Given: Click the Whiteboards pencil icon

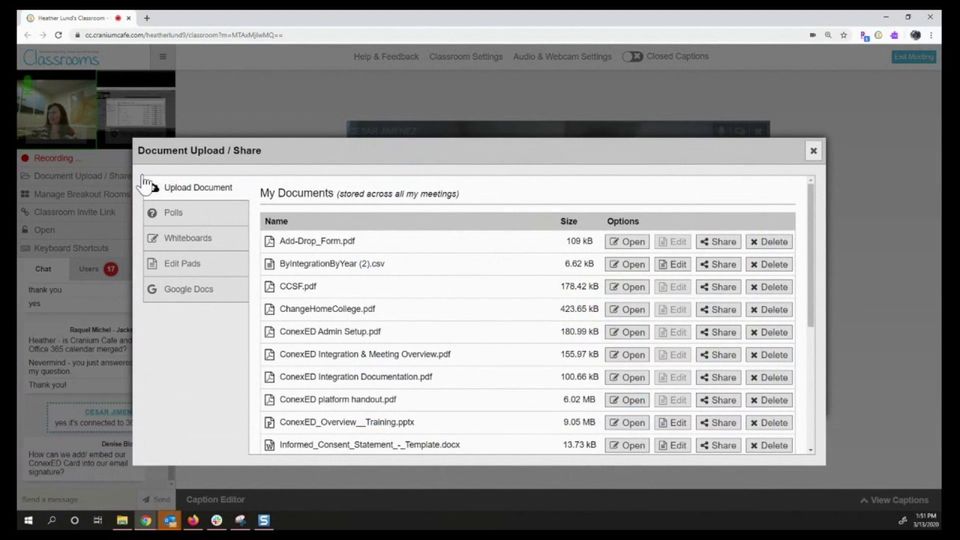Looking at the screenshot, I should [152, 238].
